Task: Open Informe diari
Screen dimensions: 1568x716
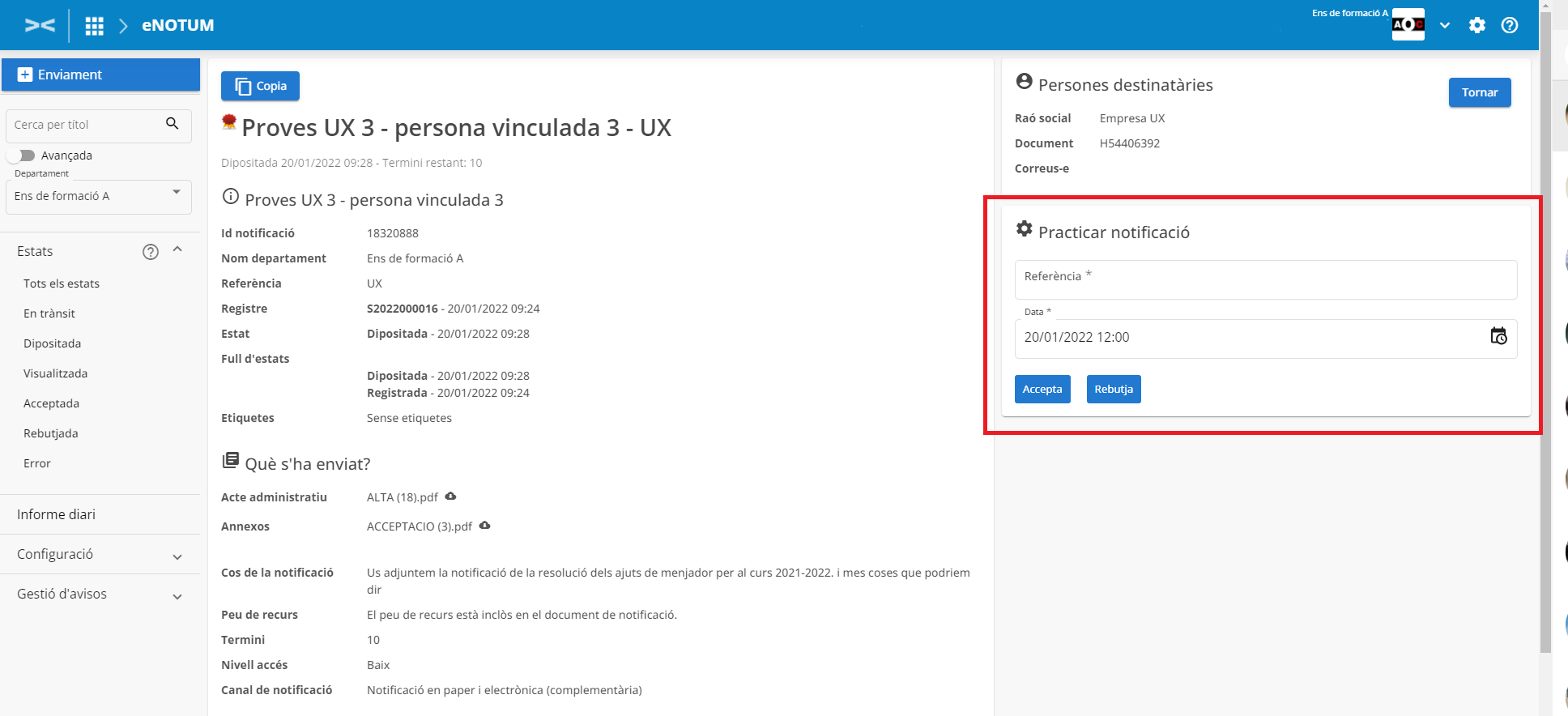Action: point(57,514)
